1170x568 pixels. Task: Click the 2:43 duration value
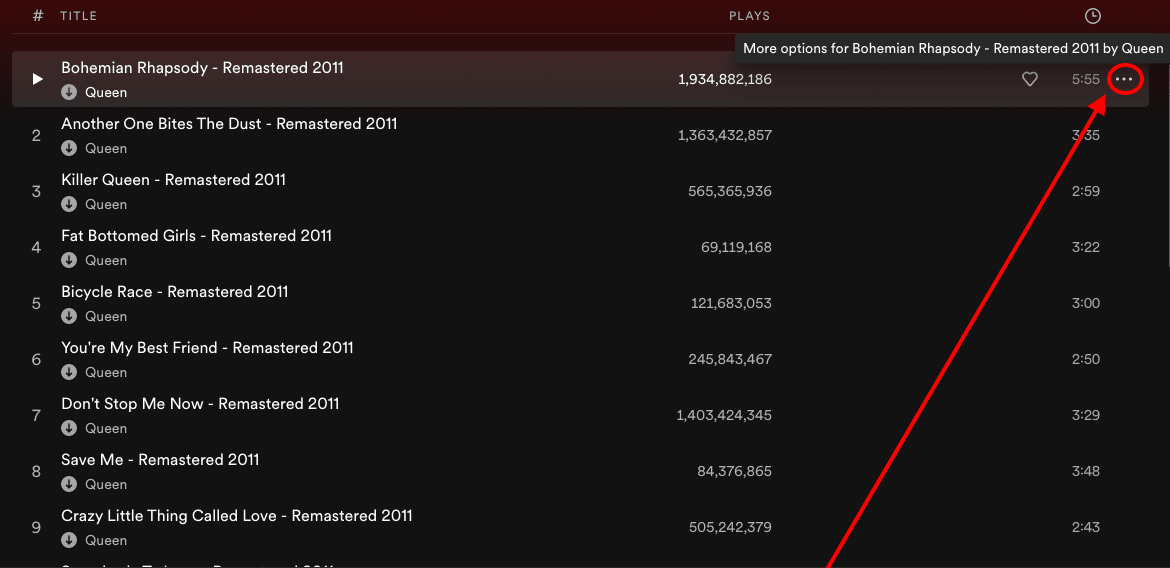tap(1086, 527)
